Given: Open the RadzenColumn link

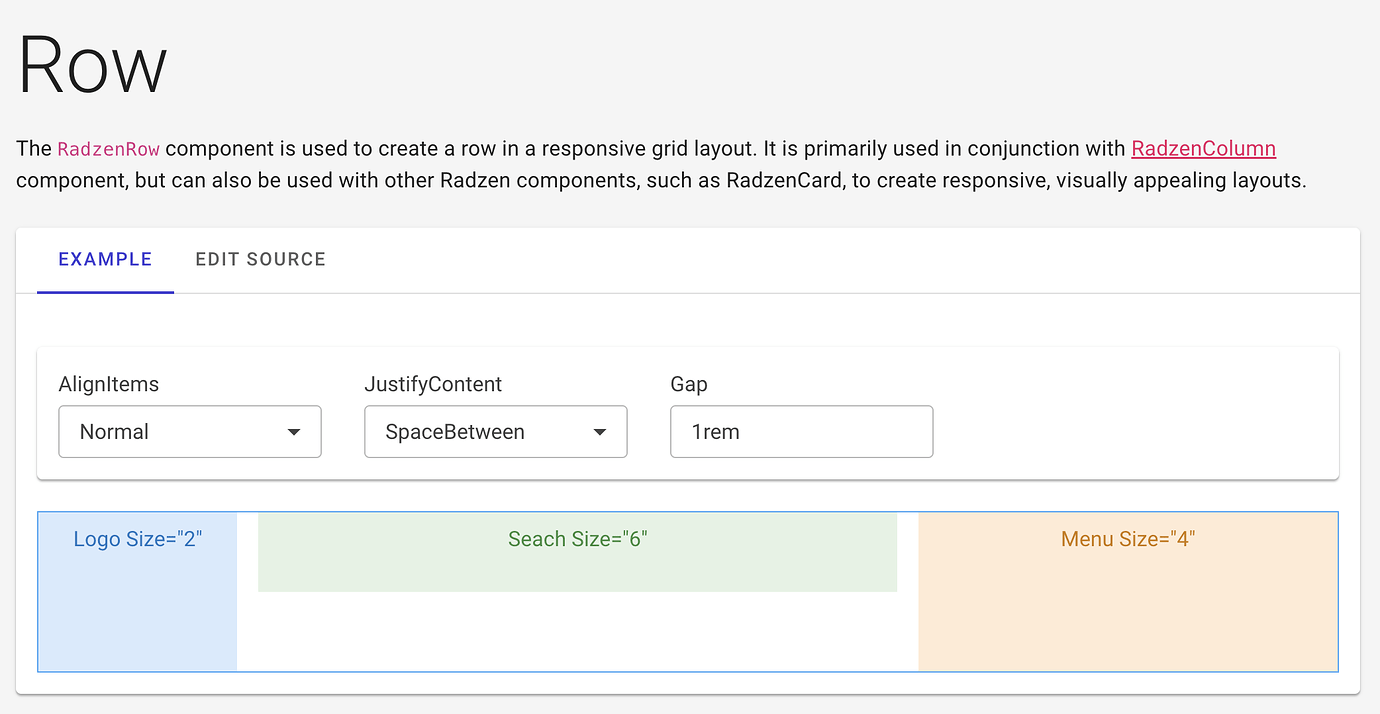Looking at the screenshot, I should click(x=1203, y=149).
